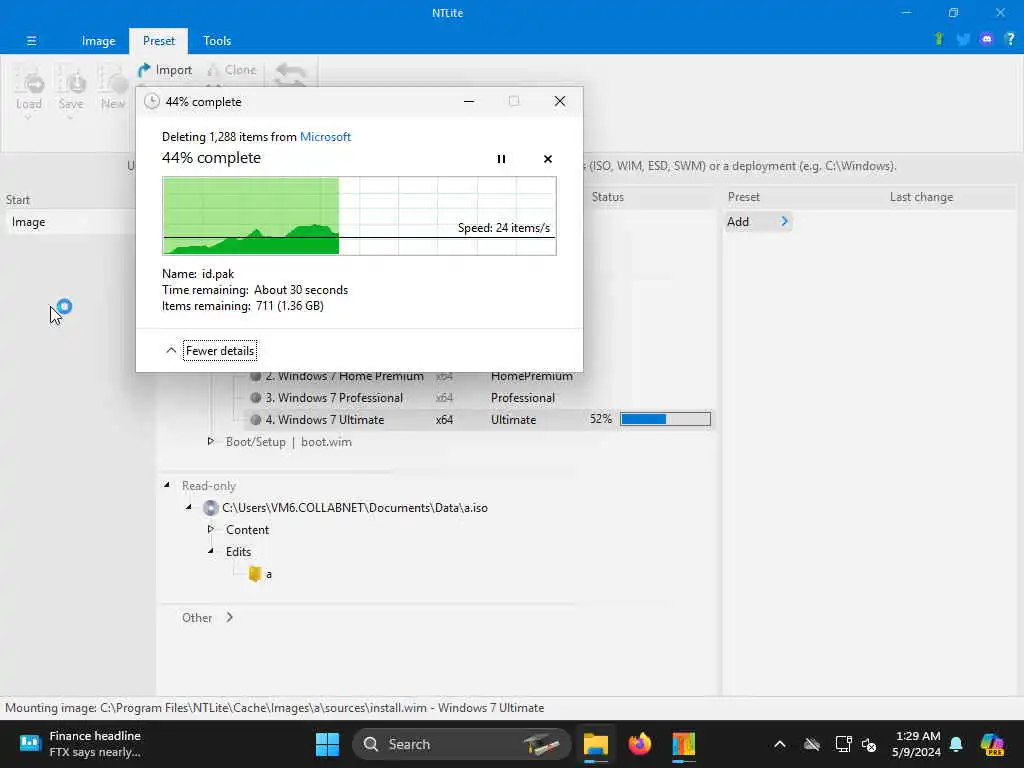Open the NTLite hamburger menu
This screenshot has height=768, width=1024.
tap(31, 40)
